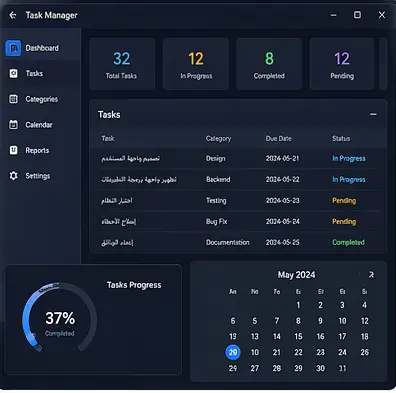Screen dimensions: 396x393
Task: Pick day 22 in the calendar
Action: coord(298,352)
